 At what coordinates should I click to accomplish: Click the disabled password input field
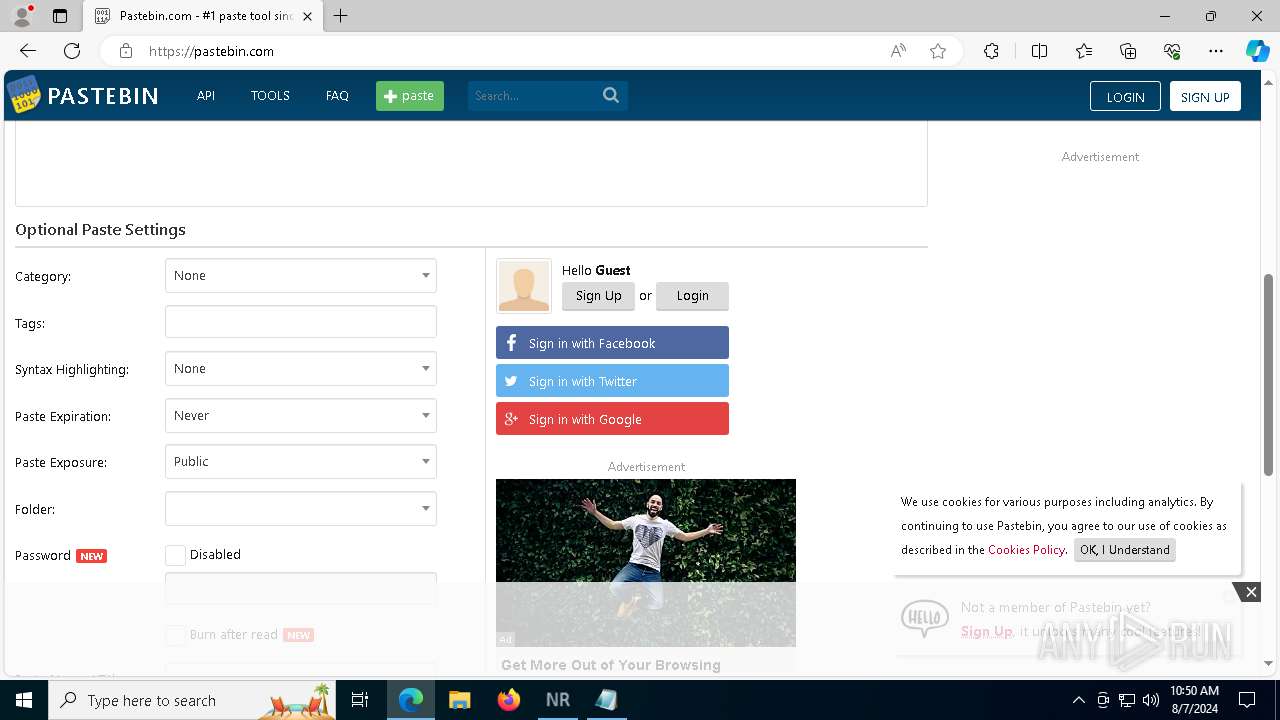click(301, 588)
